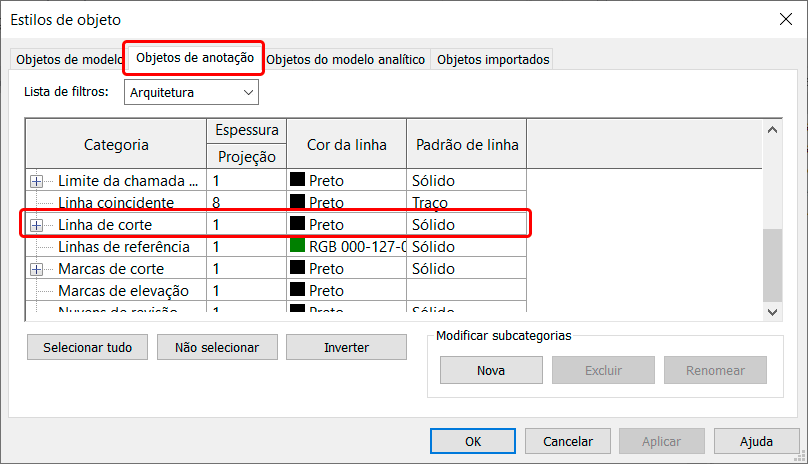This screenshot has width=808, height=464.
Task: Click the Projeção column header
Action: [x=246, y=157]
